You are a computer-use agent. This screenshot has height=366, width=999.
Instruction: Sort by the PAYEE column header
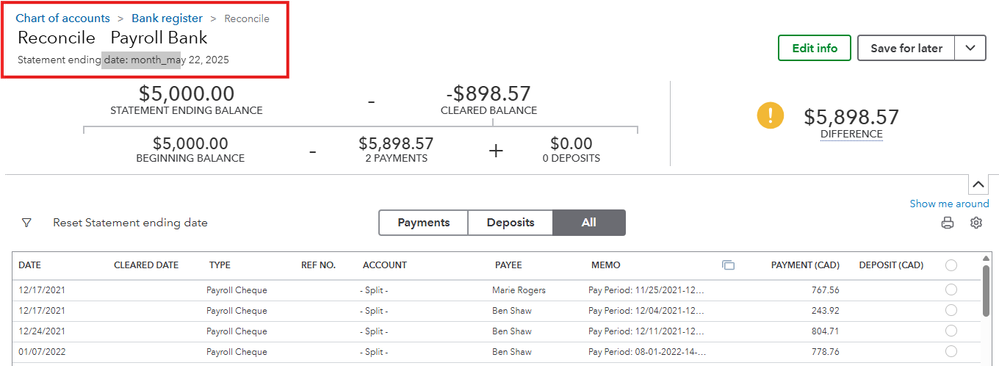(508, 265)
